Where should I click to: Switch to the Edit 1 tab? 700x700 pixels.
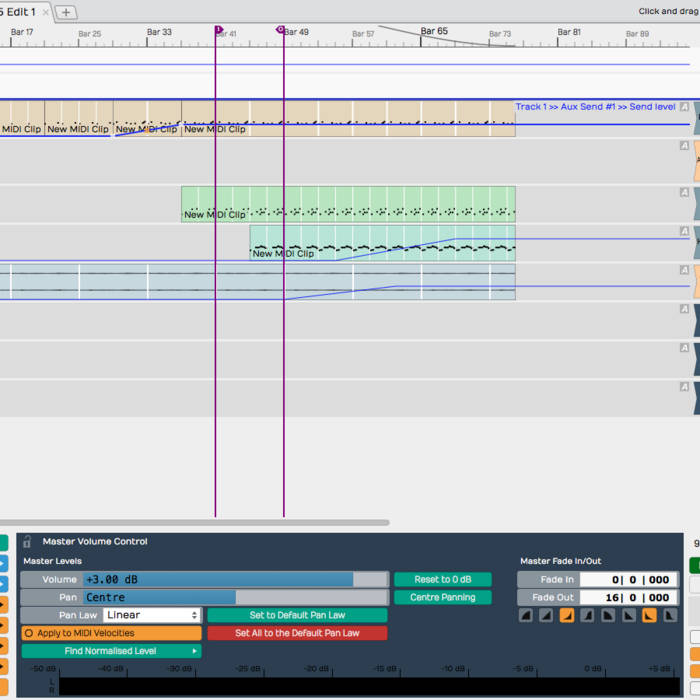[x=18, y=12]
